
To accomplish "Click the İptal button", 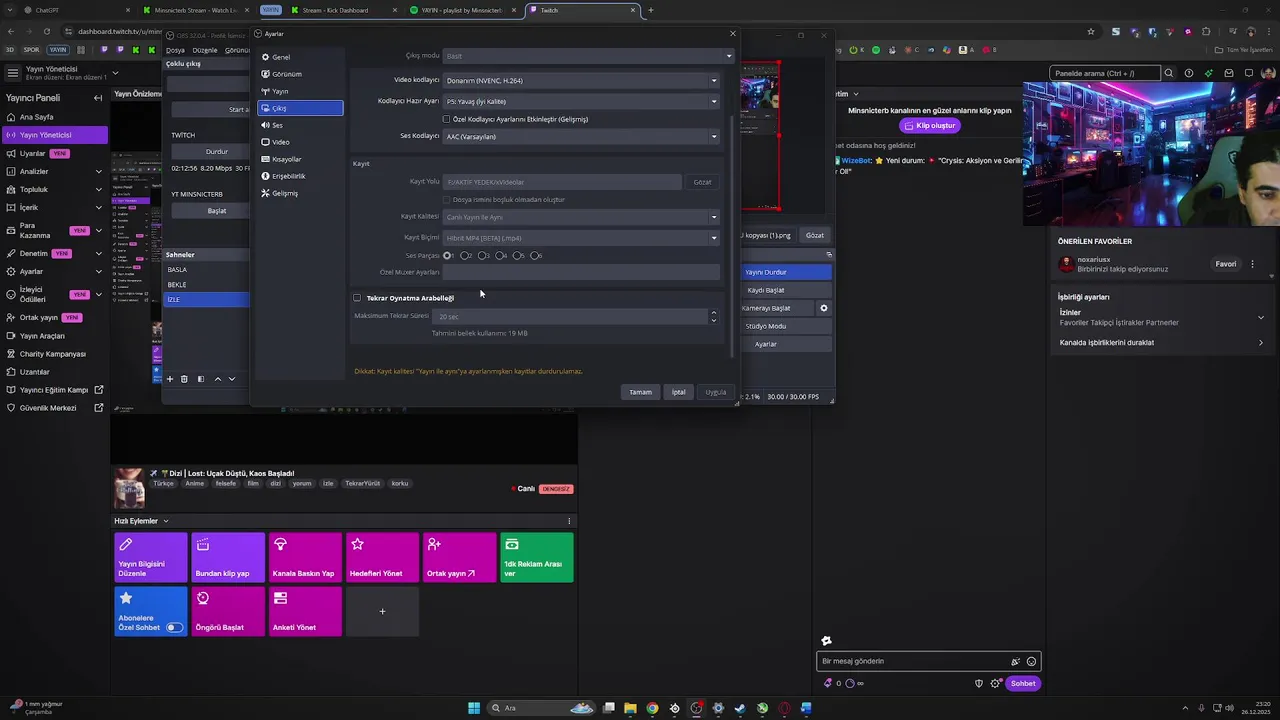I will (x=678, y=392).
